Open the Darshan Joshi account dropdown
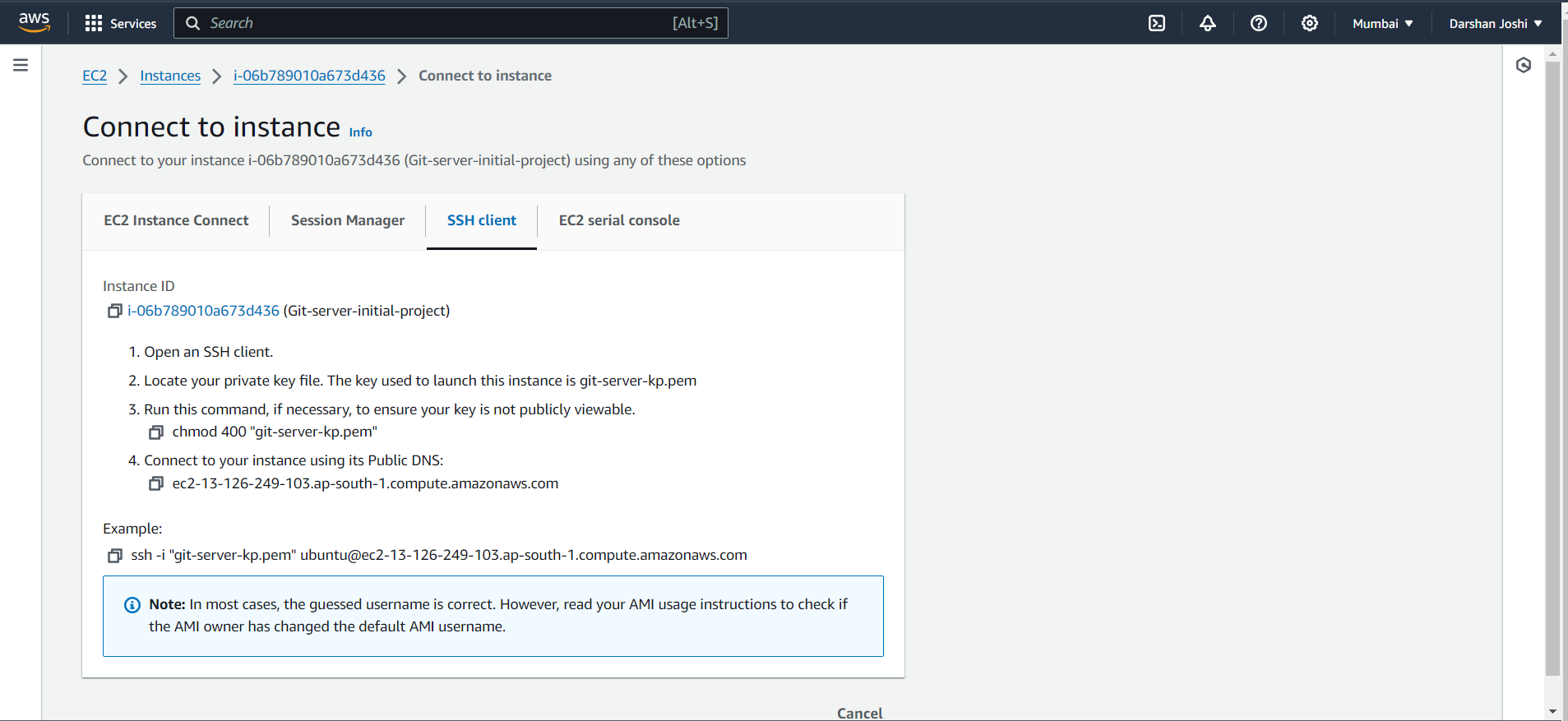The width and height of the screenshot is (1568, 721). (1496, 23)
